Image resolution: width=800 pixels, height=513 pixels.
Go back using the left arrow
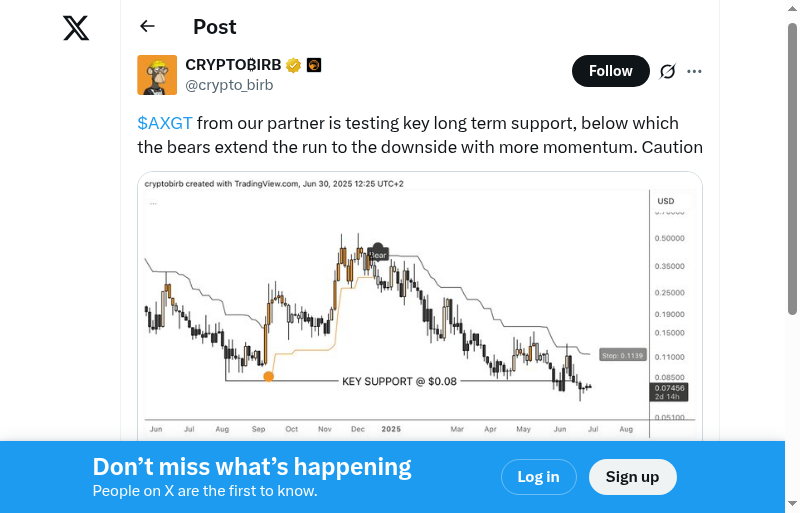pos(148,27)
